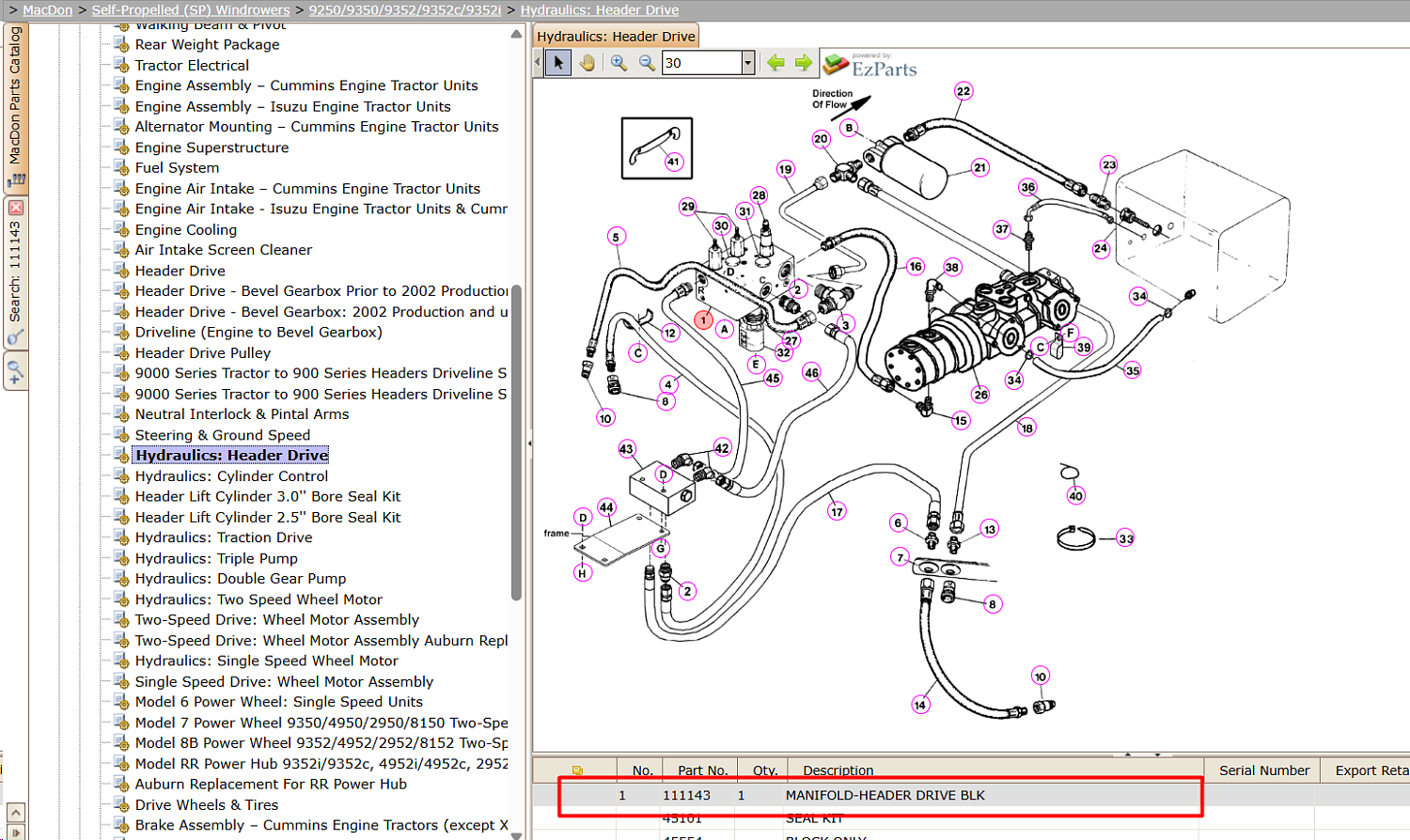This screenshot has height=840, width=1410.
Task: Click callout 26 pump on the diagram
Action: [x=980, y=395]
